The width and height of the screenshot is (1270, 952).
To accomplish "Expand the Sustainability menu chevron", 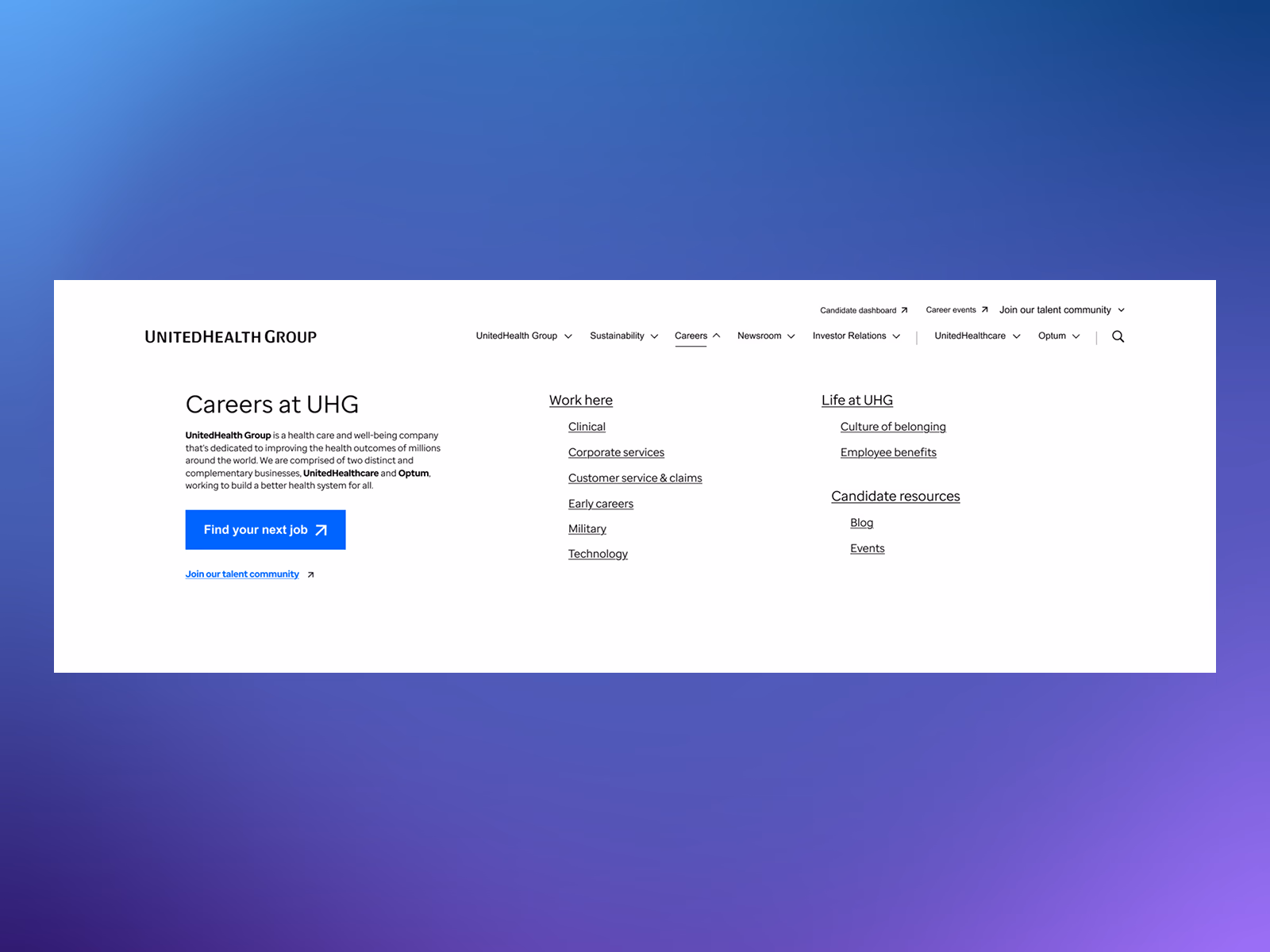I will (654, 336).
